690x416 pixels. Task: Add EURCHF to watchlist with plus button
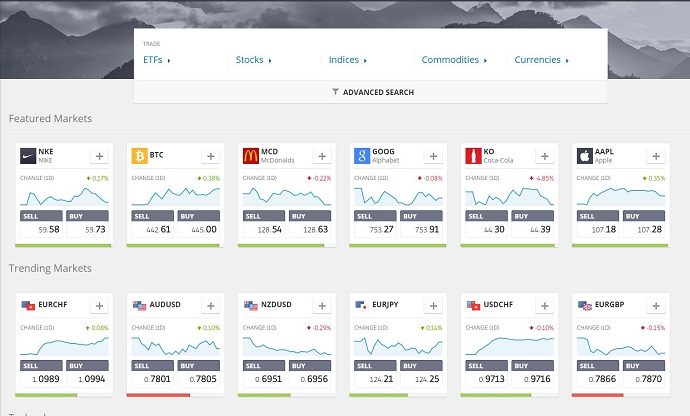coord(99,306)
